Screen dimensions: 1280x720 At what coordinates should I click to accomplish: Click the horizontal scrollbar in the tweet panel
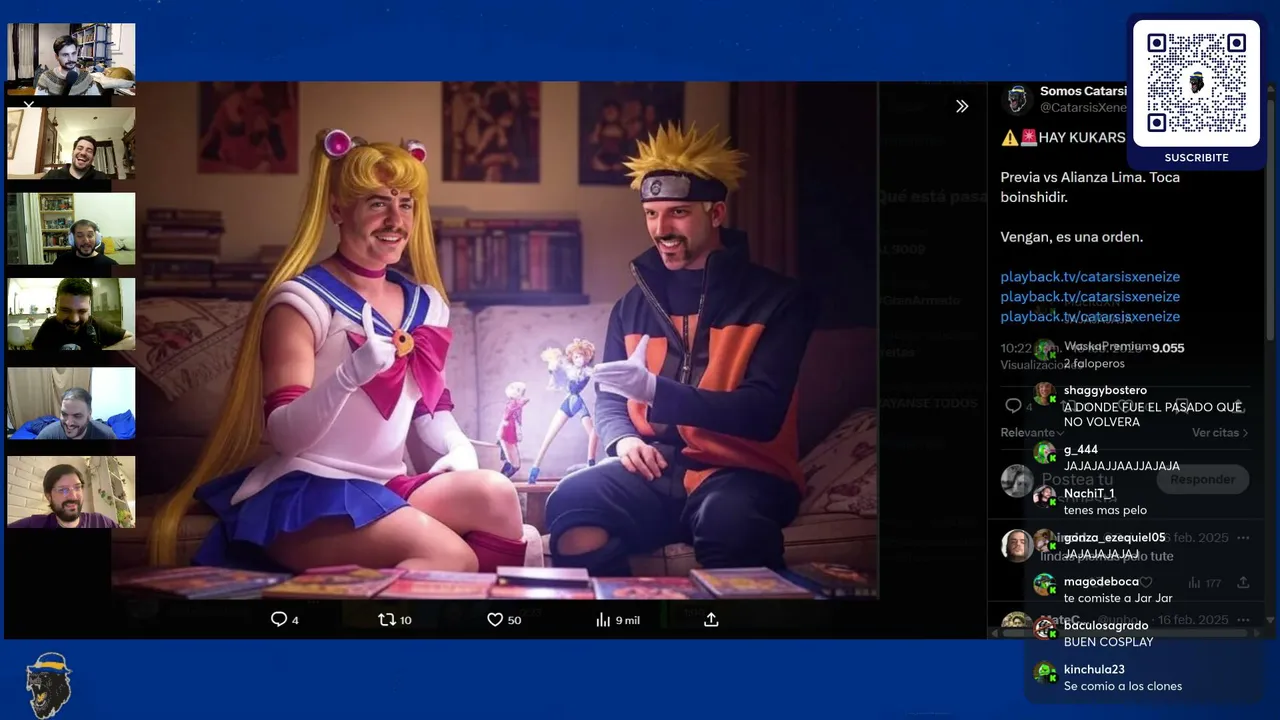[x=1124, y=633]
